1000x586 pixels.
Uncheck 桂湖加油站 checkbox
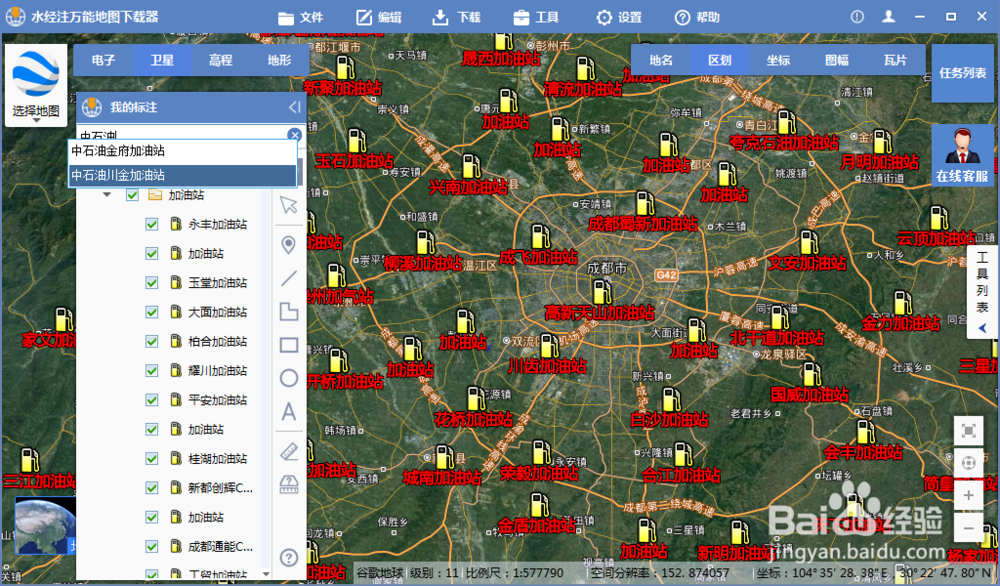pyautogui.click(x=152, y=458)
